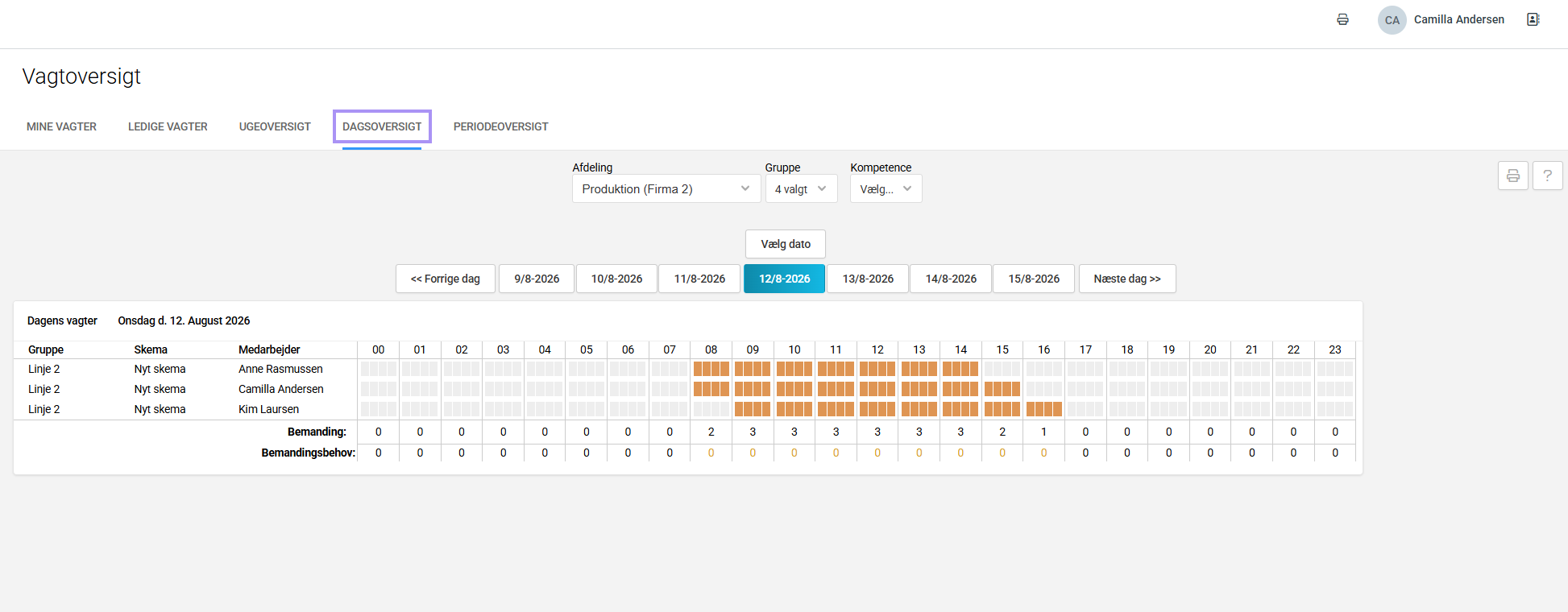
Task: Click employee name Kim Laursen
Action: coord(268,409)
